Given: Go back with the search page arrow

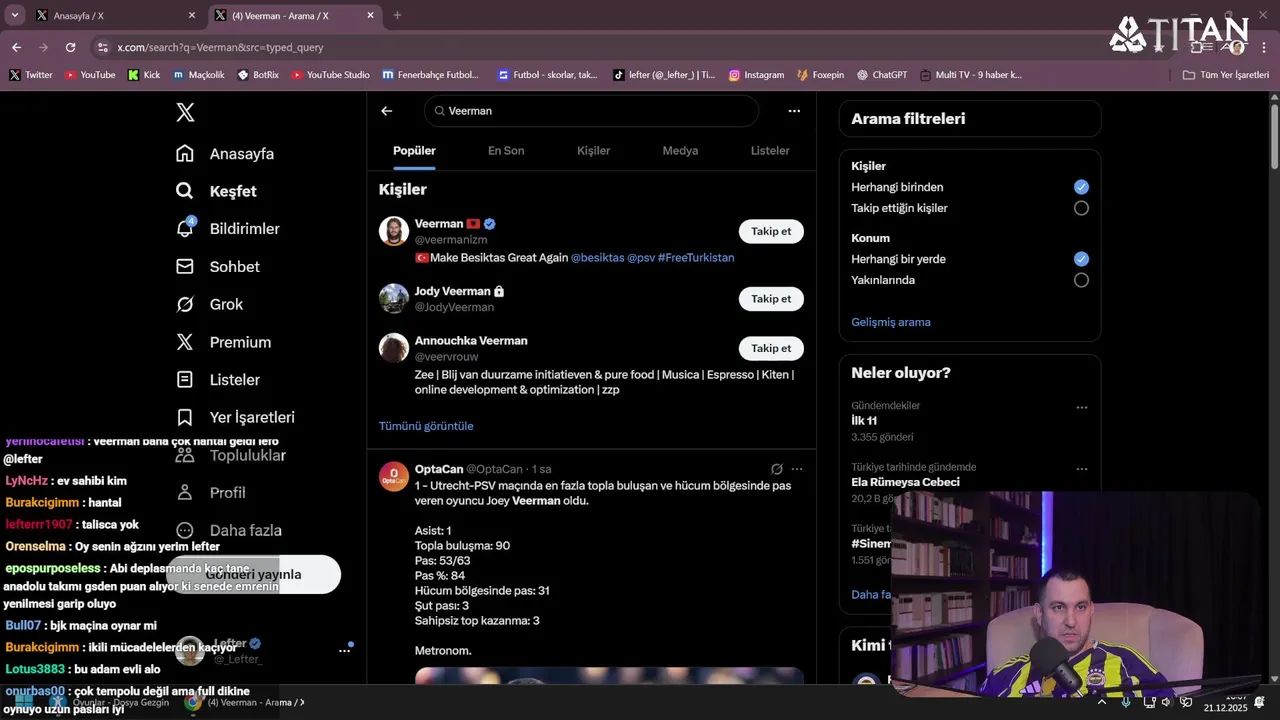Looking at the screenshot, I should pos(387,111).
